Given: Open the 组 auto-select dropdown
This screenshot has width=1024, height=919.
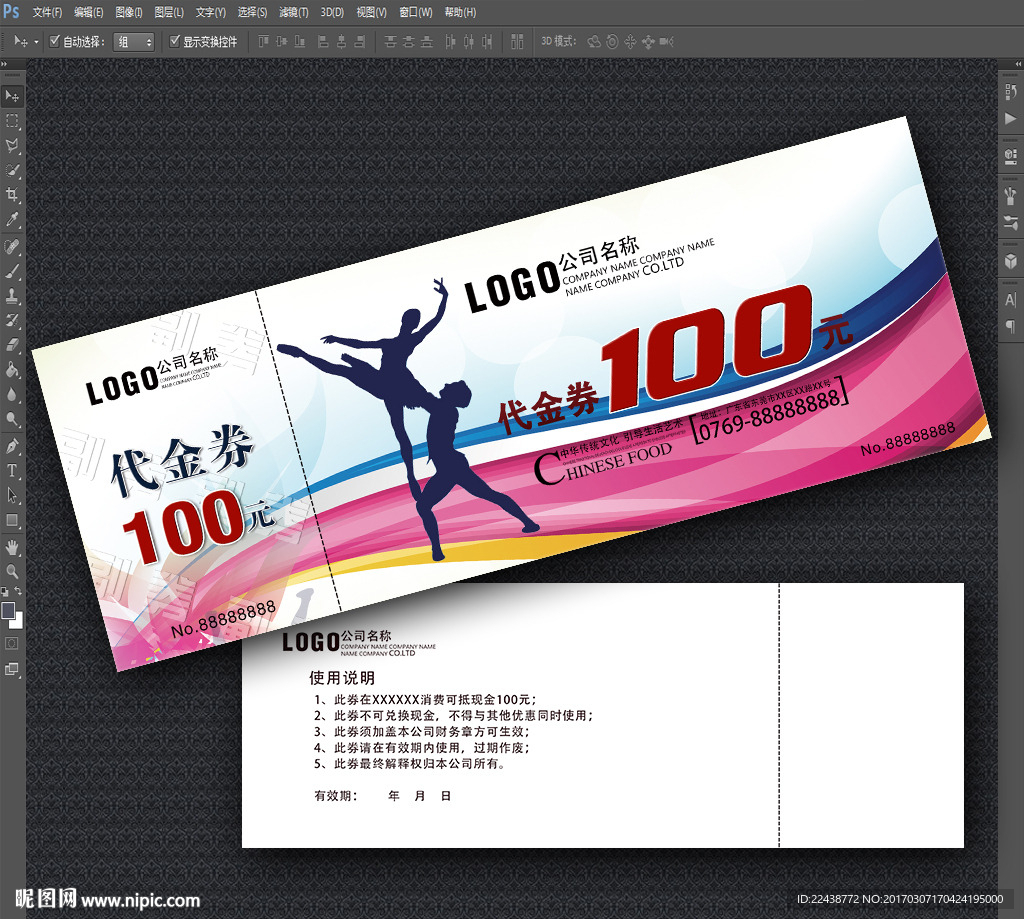Looking at the screenshot, I should click(x=134, y=42).
